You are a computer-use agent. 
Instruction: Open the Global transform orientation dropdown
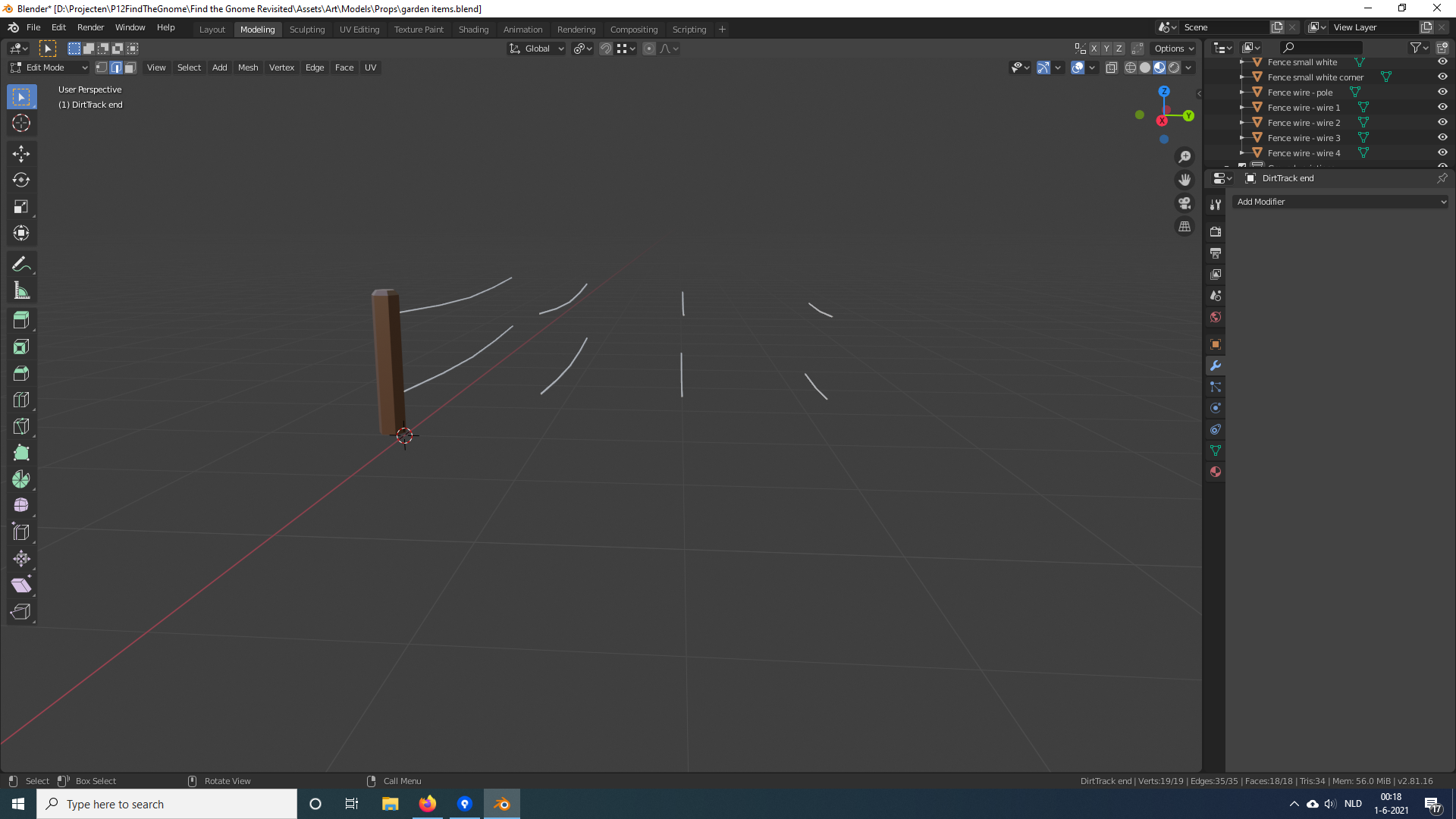point(536,48)
